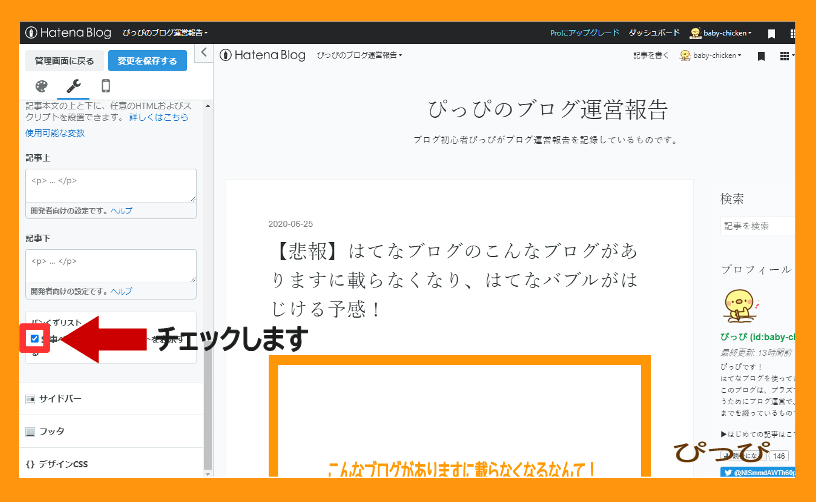Click the ぴっぴ (id:baby-chicken) profile link

coord(758,337)
